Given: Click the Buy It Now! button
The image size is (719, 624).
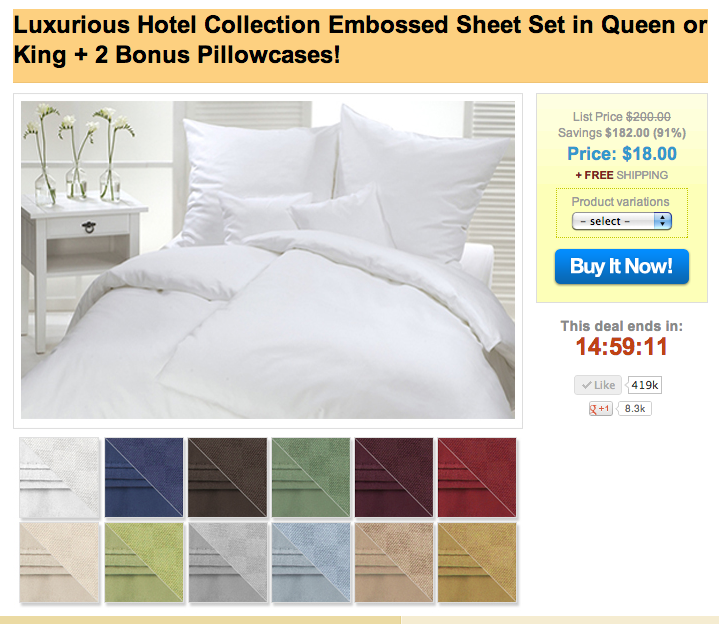Looking at the screenshot, I should [x=622, y=266].
